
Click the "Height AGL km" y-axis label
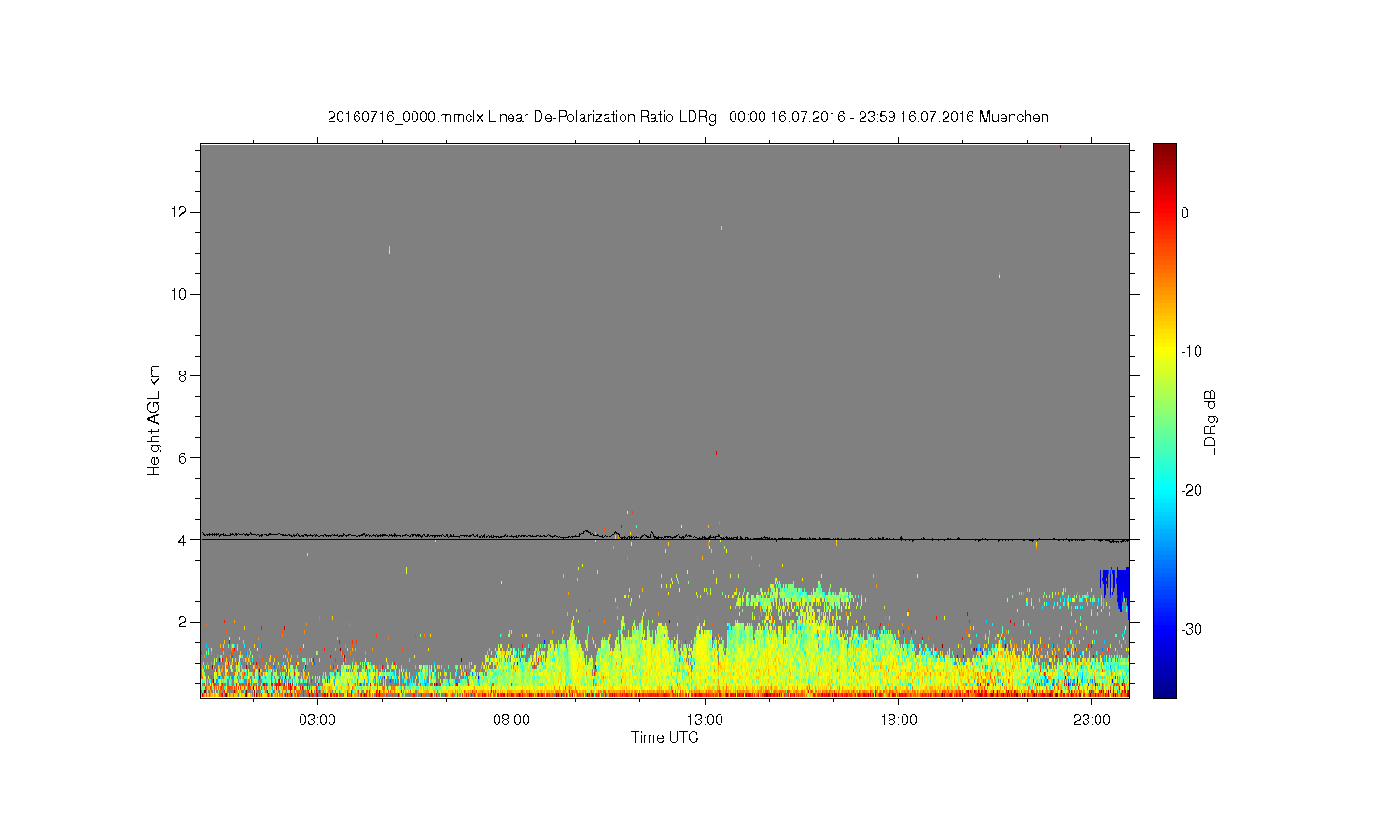pyautogui.click(x=154, y=420)
